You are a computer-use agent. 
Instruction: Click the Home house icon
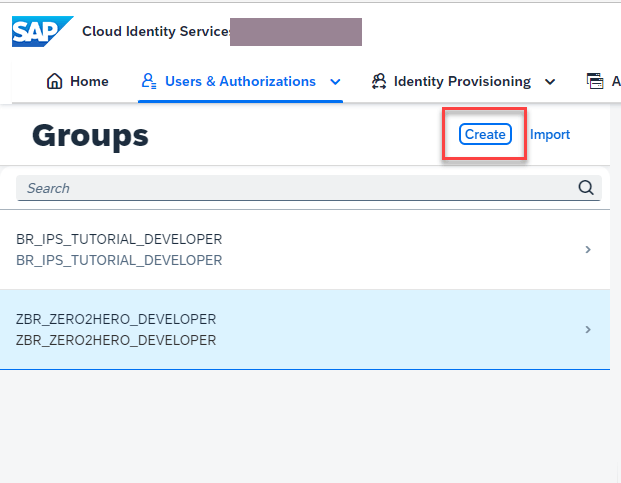55,82
